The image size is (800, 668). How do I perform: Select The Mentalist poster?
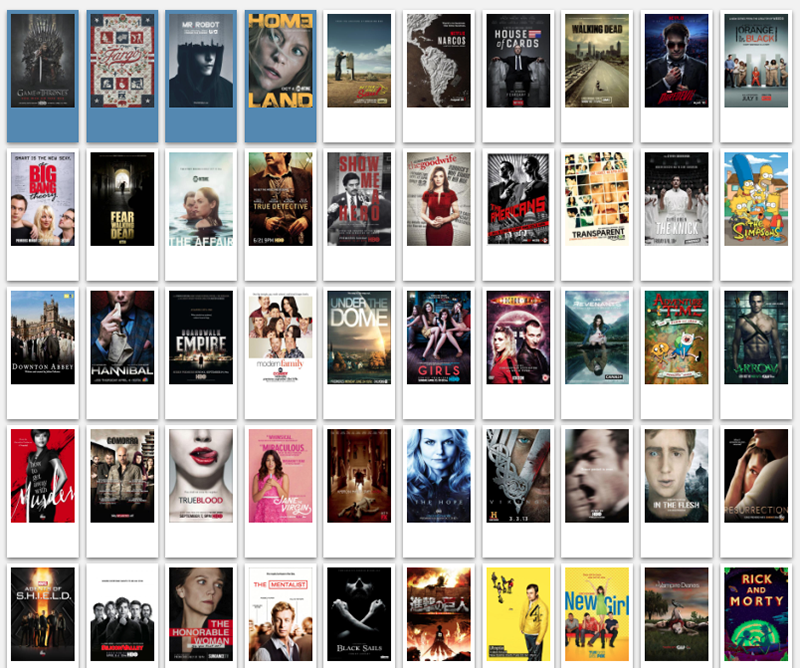tap(281, 614)
